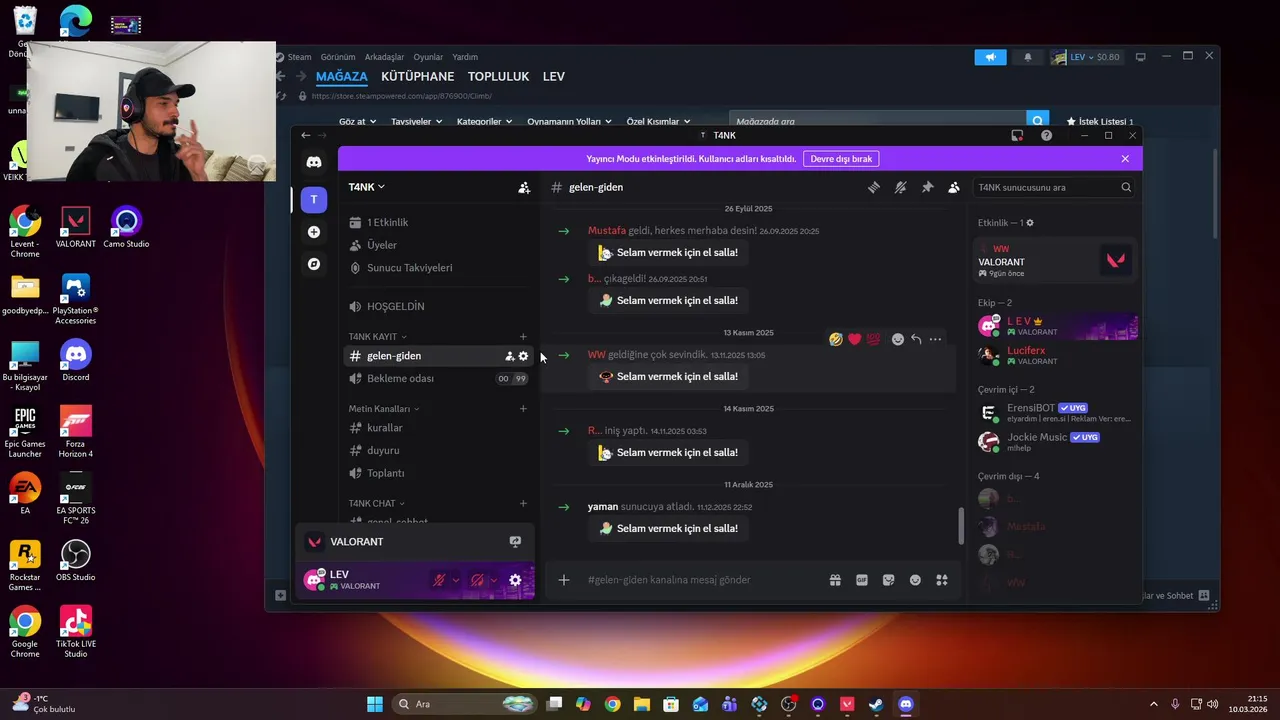Open the GIF picker

tap(862, 580)
